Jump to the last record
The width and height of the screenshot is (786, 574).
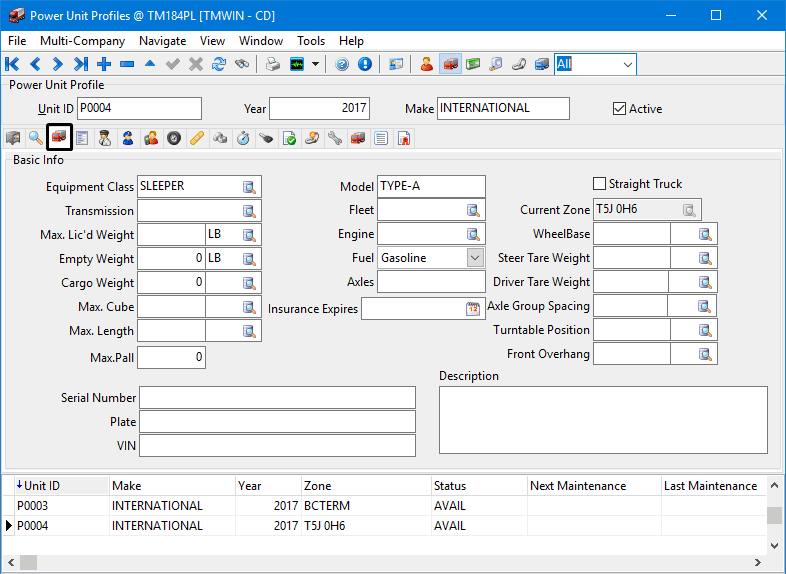81,64
